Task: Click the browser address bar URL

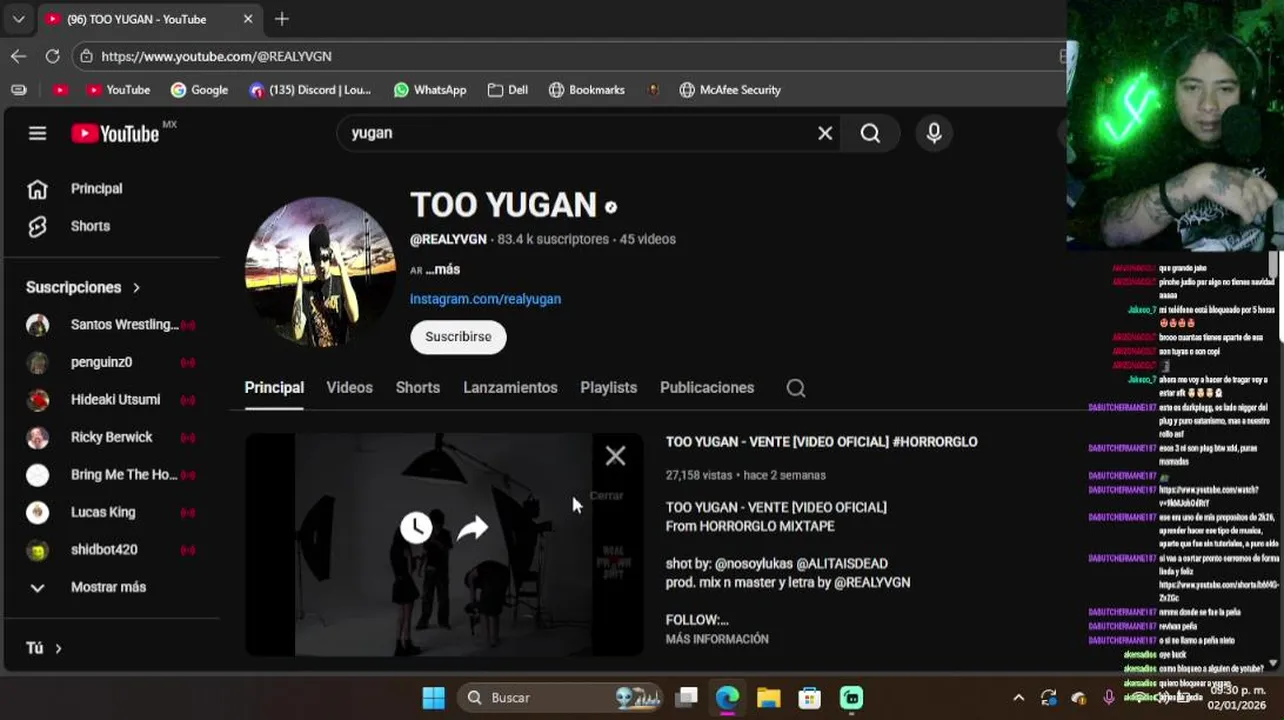Action: click(216, 56)
